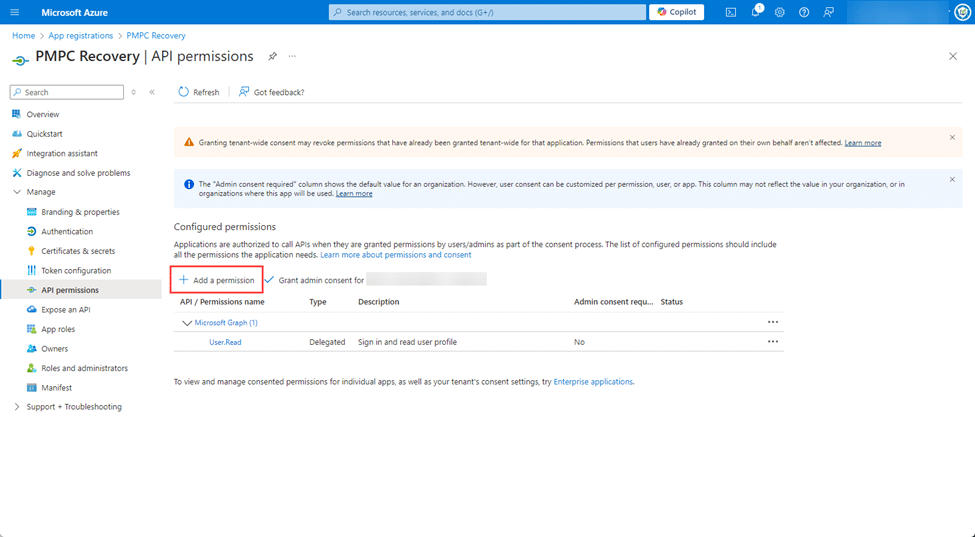
Task: Click the sidebar Search field
Action: 70,92
